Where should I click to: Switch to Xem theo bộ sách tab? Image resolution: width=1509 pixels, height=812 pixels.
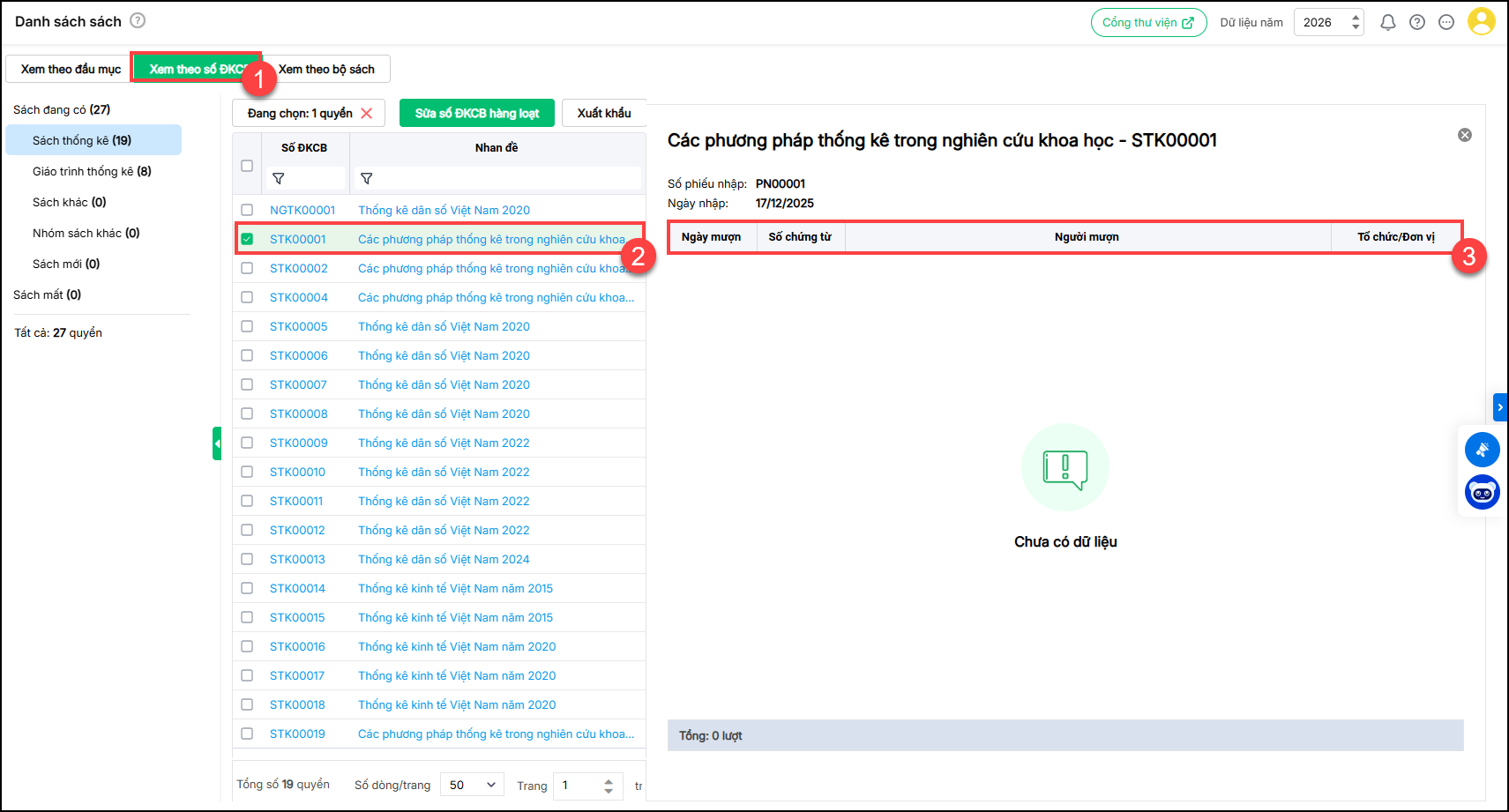pyautogui.click(x=326, y=69)
